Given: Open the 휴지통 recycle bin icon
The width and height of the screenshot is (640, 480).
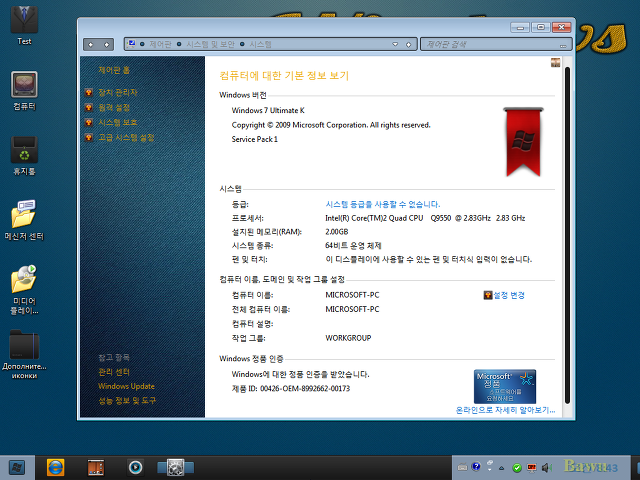Looking at the screenshot, I should tap(24, 156).
